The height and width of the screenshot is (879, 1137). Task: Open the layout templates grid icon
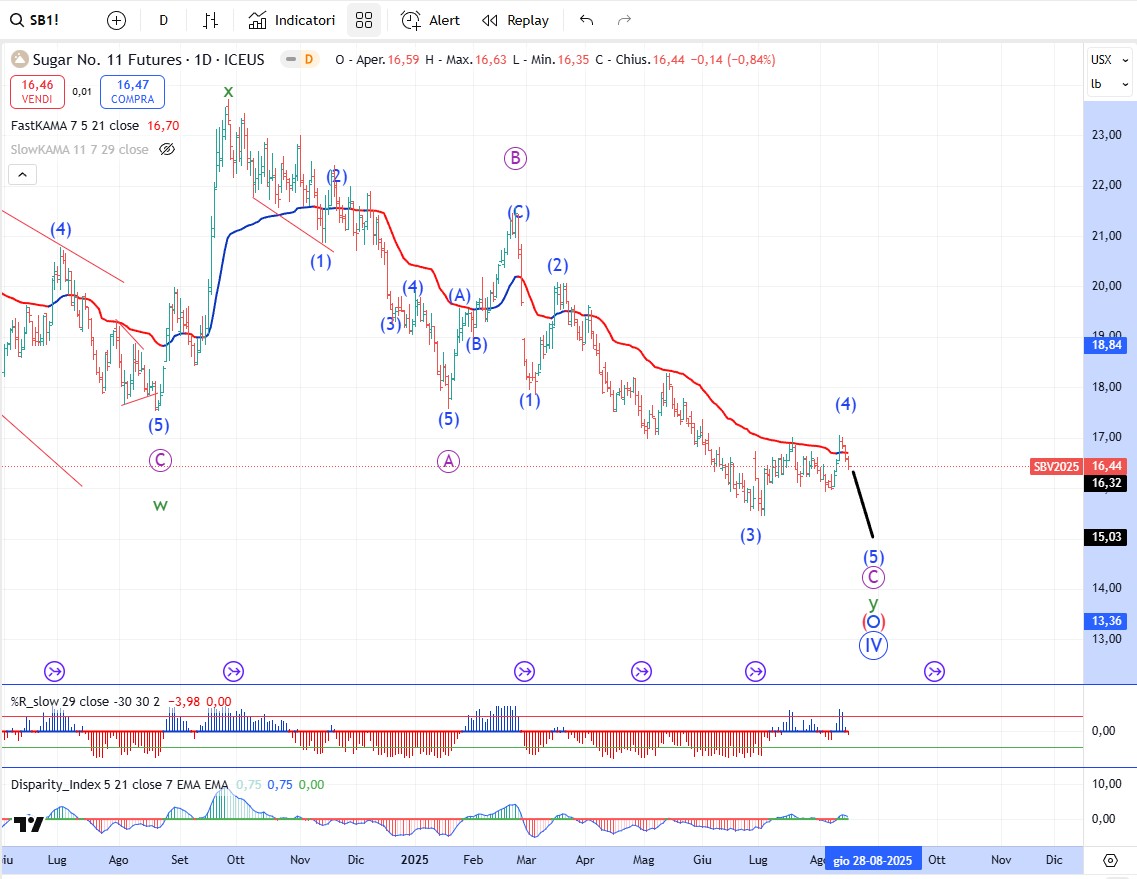click(x=364, y=20)
